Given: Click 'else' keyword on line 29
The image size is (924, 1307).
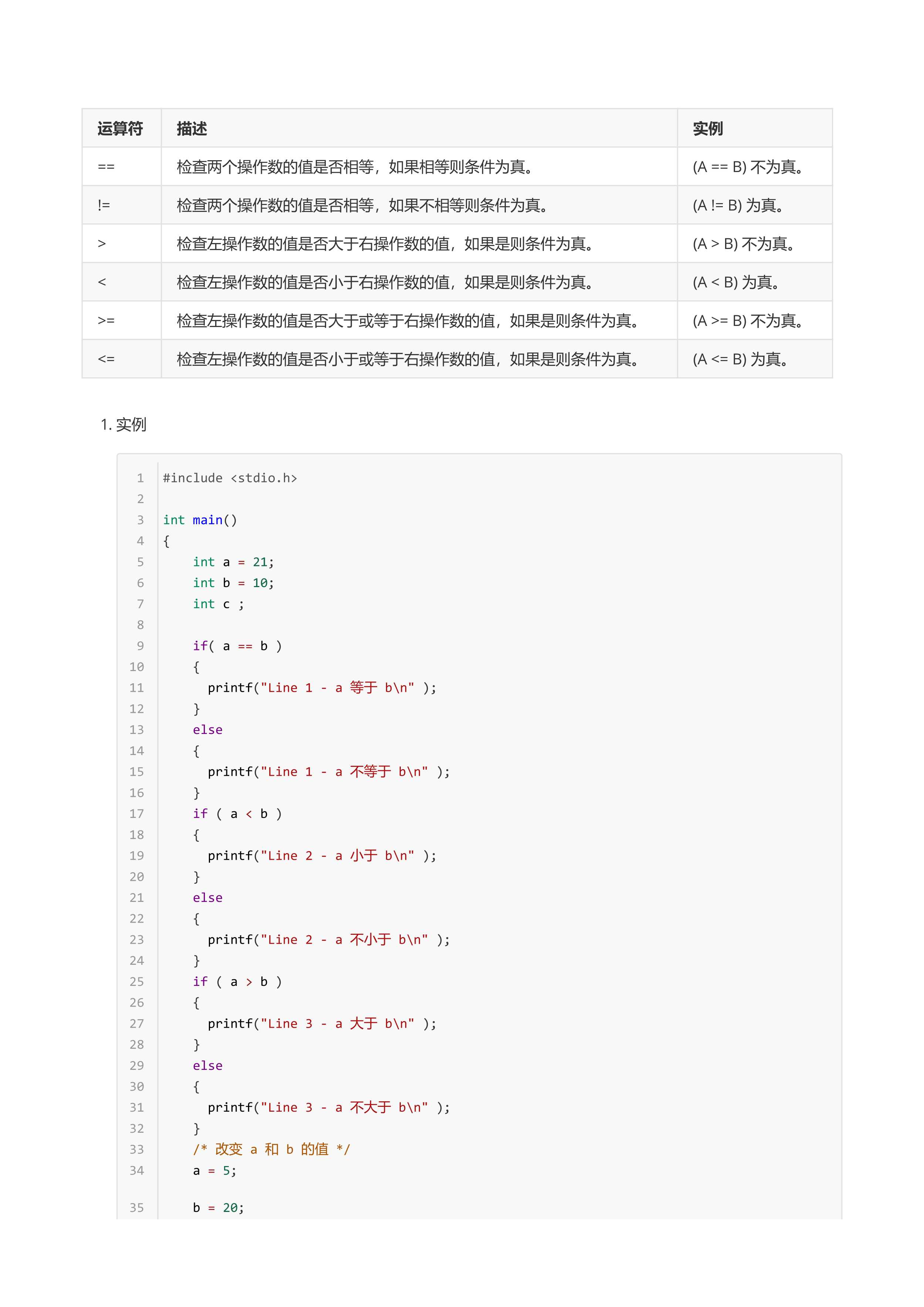Looking at the screenshot, I should [208, 1066].
